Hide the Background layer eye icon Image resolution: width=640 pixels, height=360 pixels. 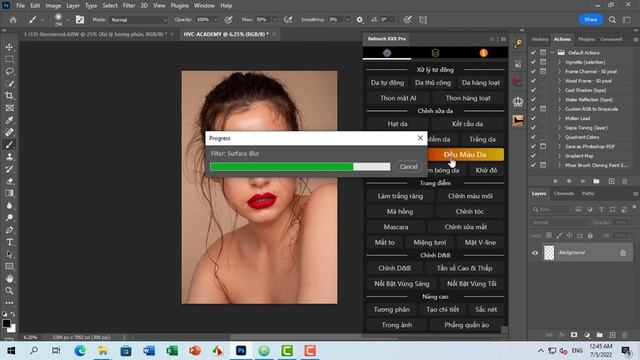click(535, 253)
